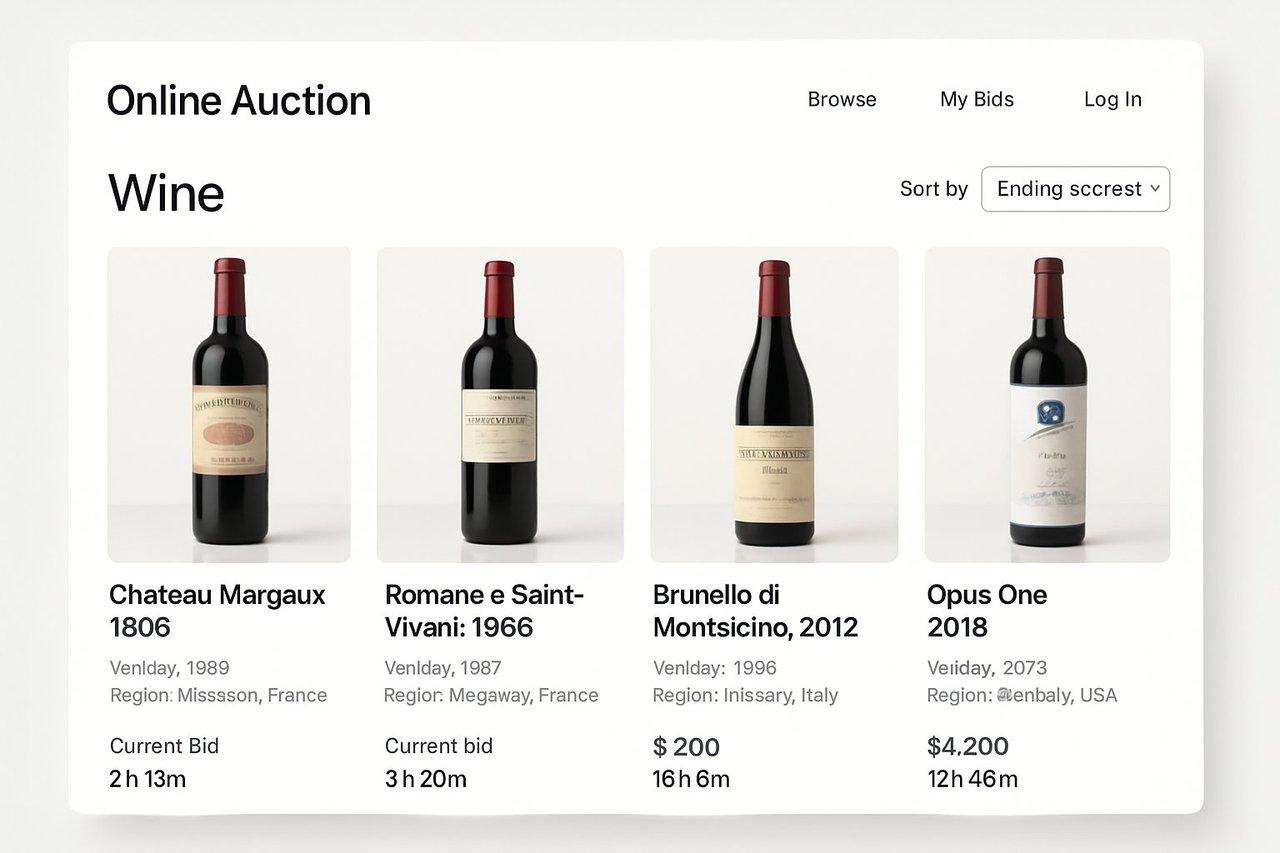Click the Chateau Margaux bottle photo
Screen dimensions: 1280x853
pos(228,403)
